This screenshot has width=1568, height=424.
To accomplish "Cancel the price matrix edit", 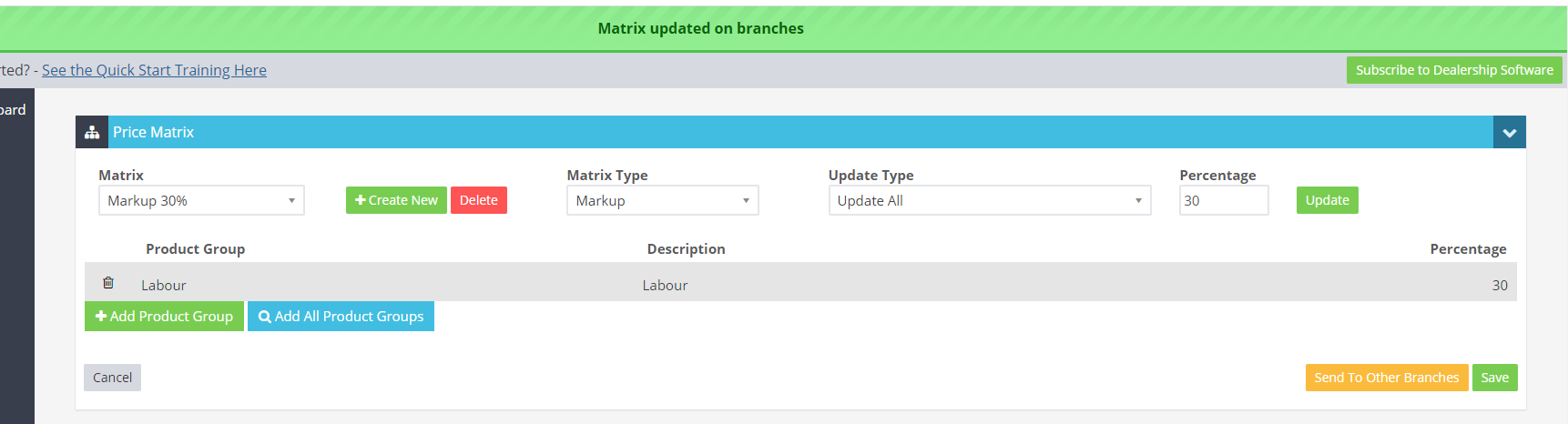I will [112, 378].
